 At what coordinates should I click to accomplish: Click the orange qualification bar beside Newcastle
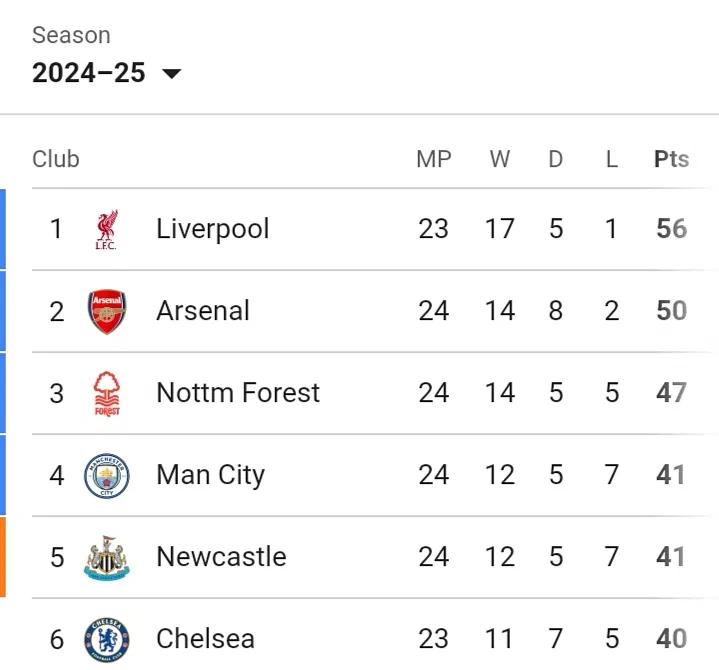coord(3,557)
